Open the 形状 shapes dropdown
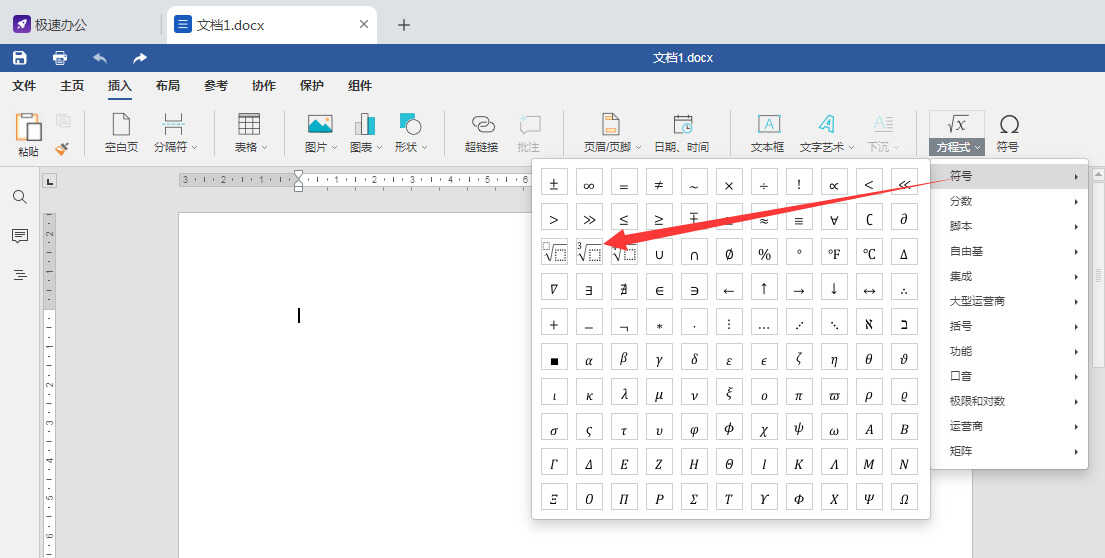 410,133
